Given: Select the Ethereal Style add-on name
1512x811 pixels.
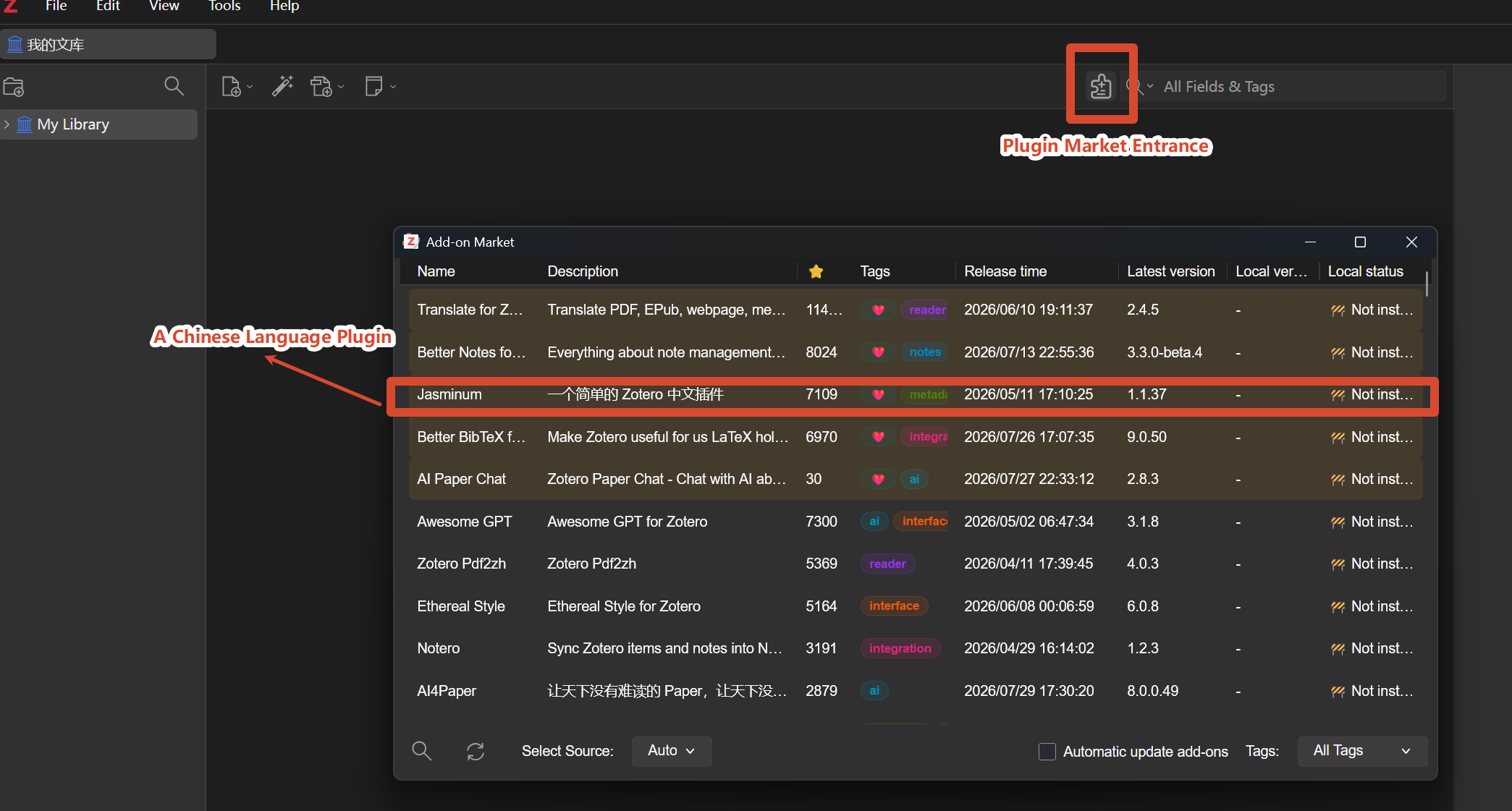Looking at the screenshot, I should (461, 606).
